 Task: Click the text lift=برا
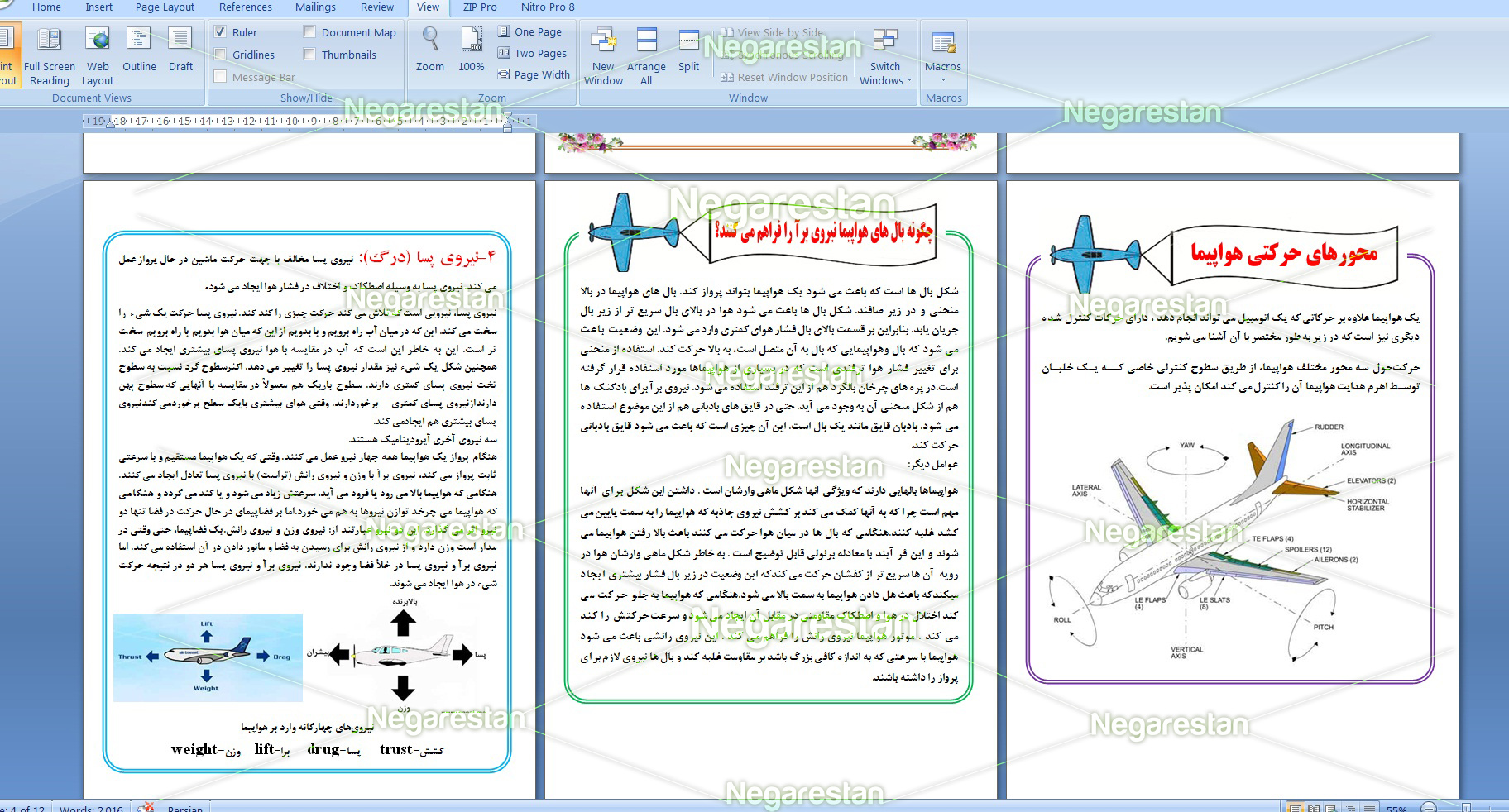coord(271,749)
